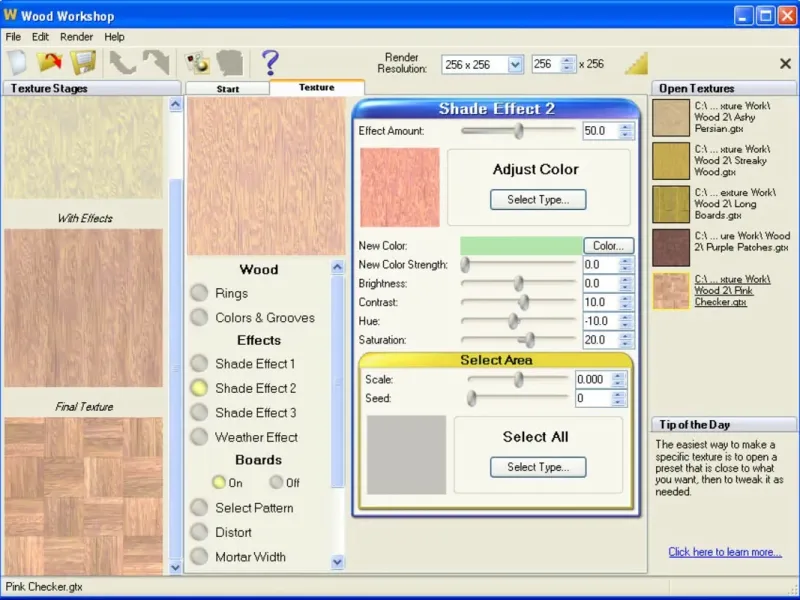The image size is (800, 600).
Task: Select the Purple Patches texture thumbnail
Action: [x=670, y=248]
